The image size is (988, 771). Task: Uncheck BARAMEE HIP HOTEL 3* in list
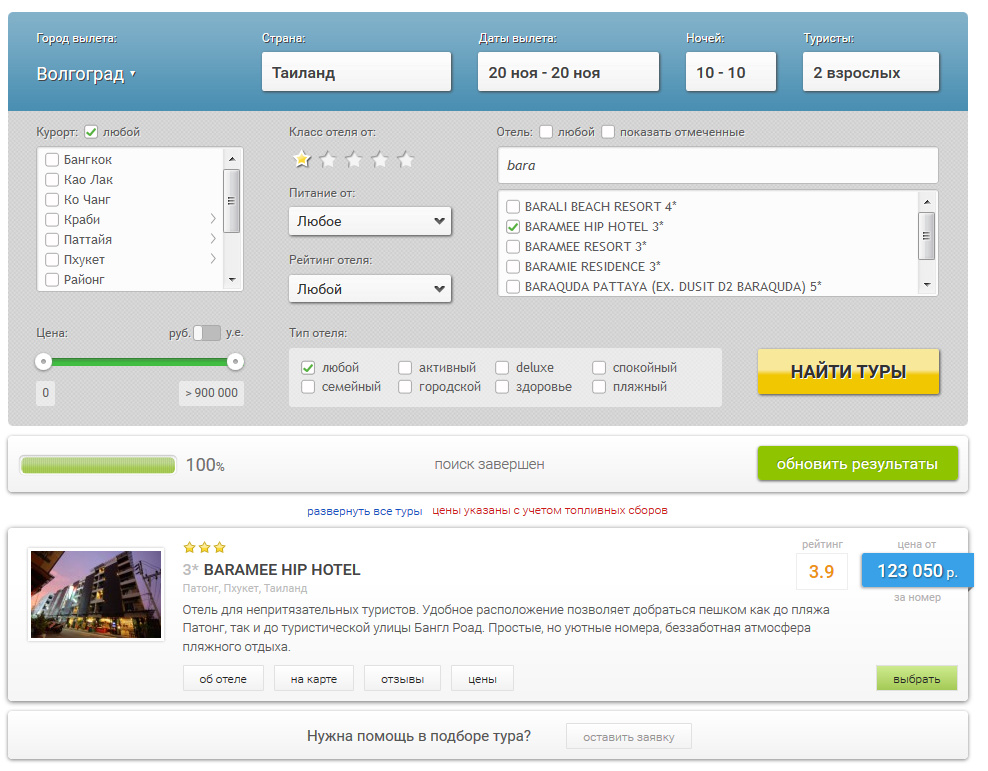(x=513, y=227)
